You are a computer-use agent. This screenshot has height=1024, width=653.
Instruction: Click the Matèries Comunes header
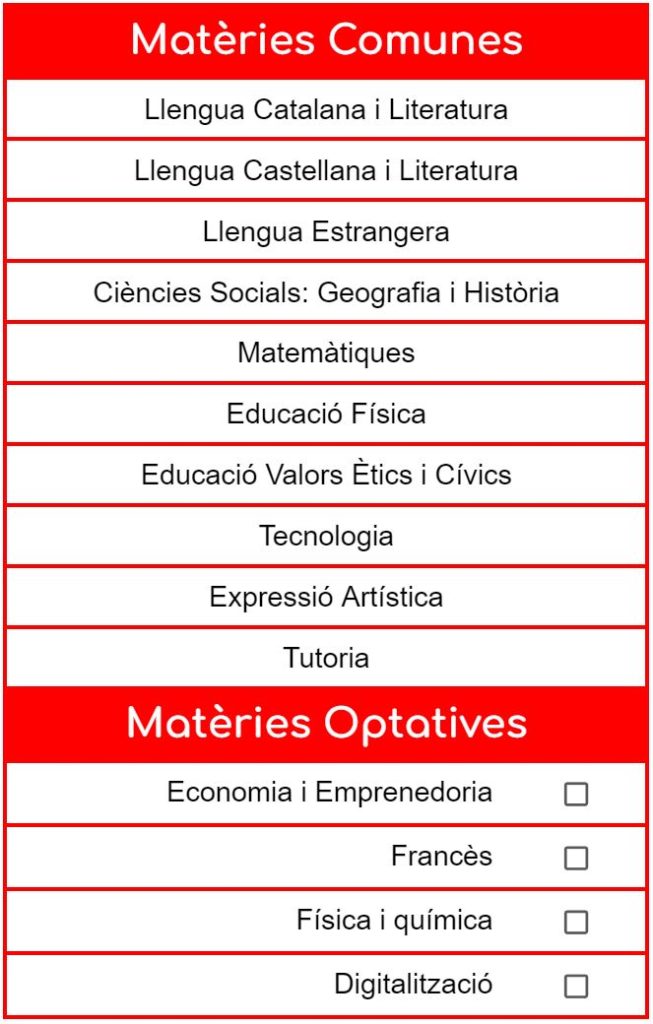pos(326,40)
